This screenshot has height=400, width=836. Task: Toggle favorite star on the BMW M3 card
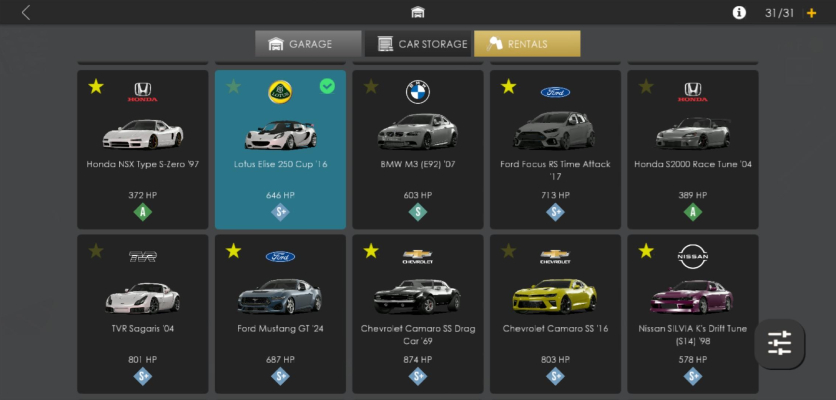coord(371,86)
